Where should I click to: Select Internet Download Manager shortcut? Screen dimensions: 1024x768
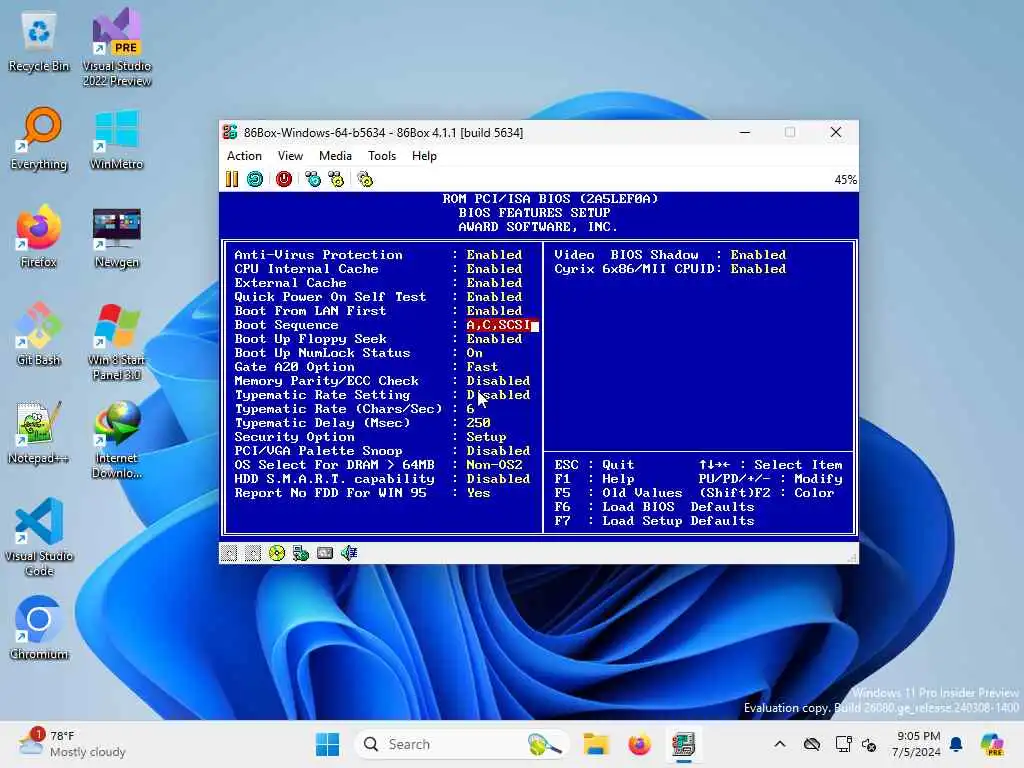(116, 440)
